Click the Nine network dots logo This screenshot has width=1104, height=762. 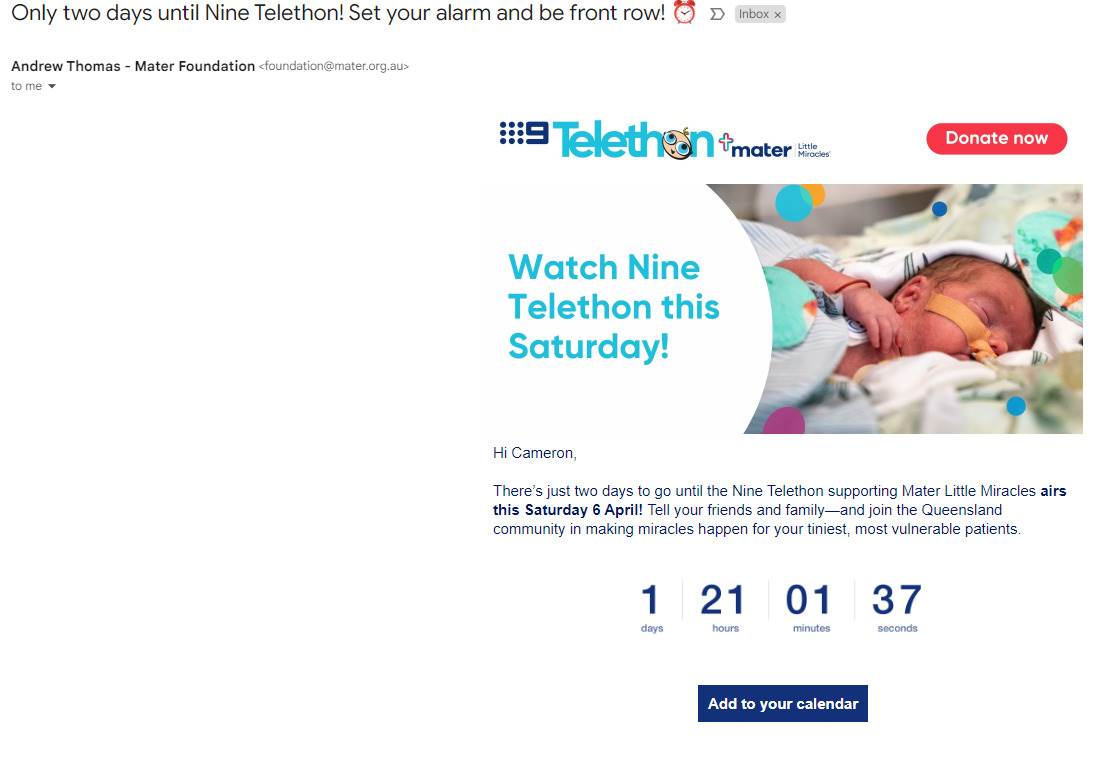coord(523,133)
